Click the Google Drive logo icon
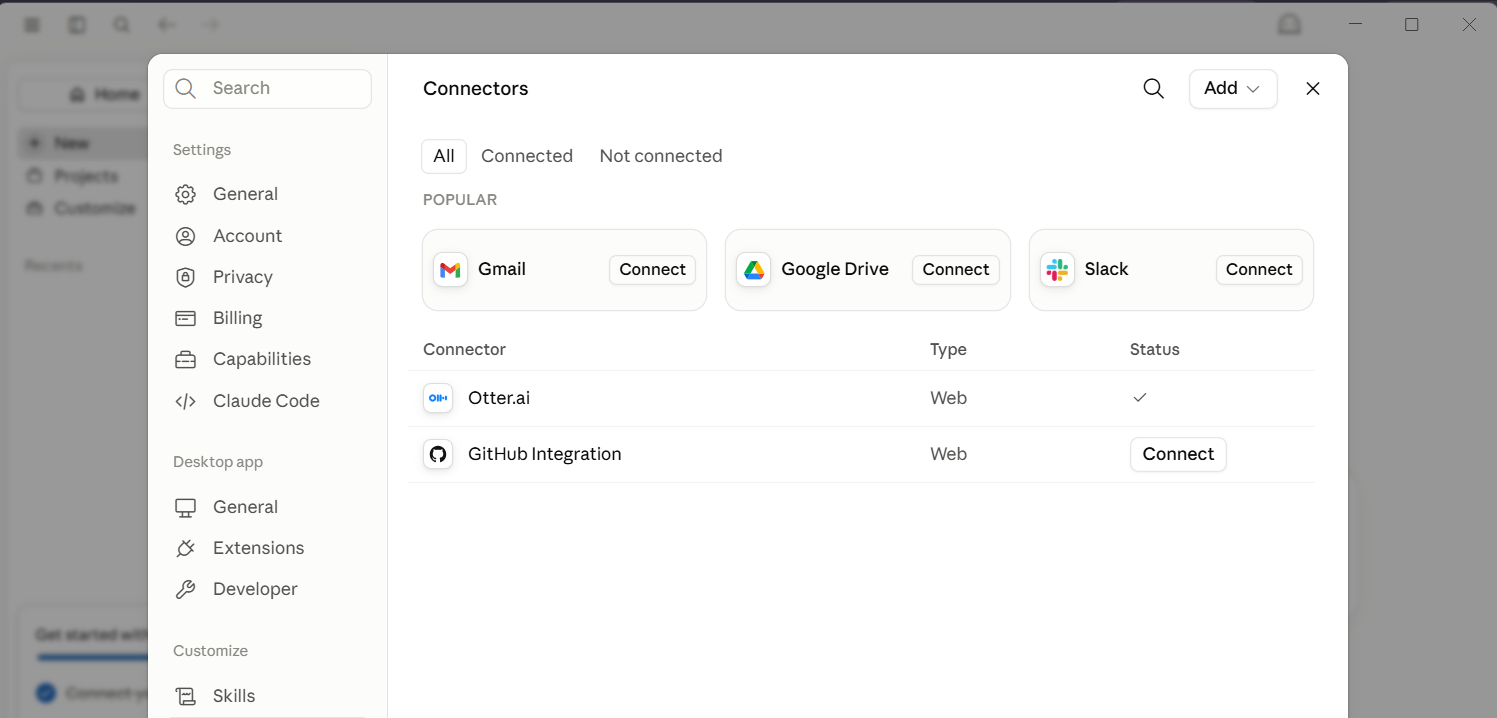This screenshot has height=718, width=1497. coord(753,270)
